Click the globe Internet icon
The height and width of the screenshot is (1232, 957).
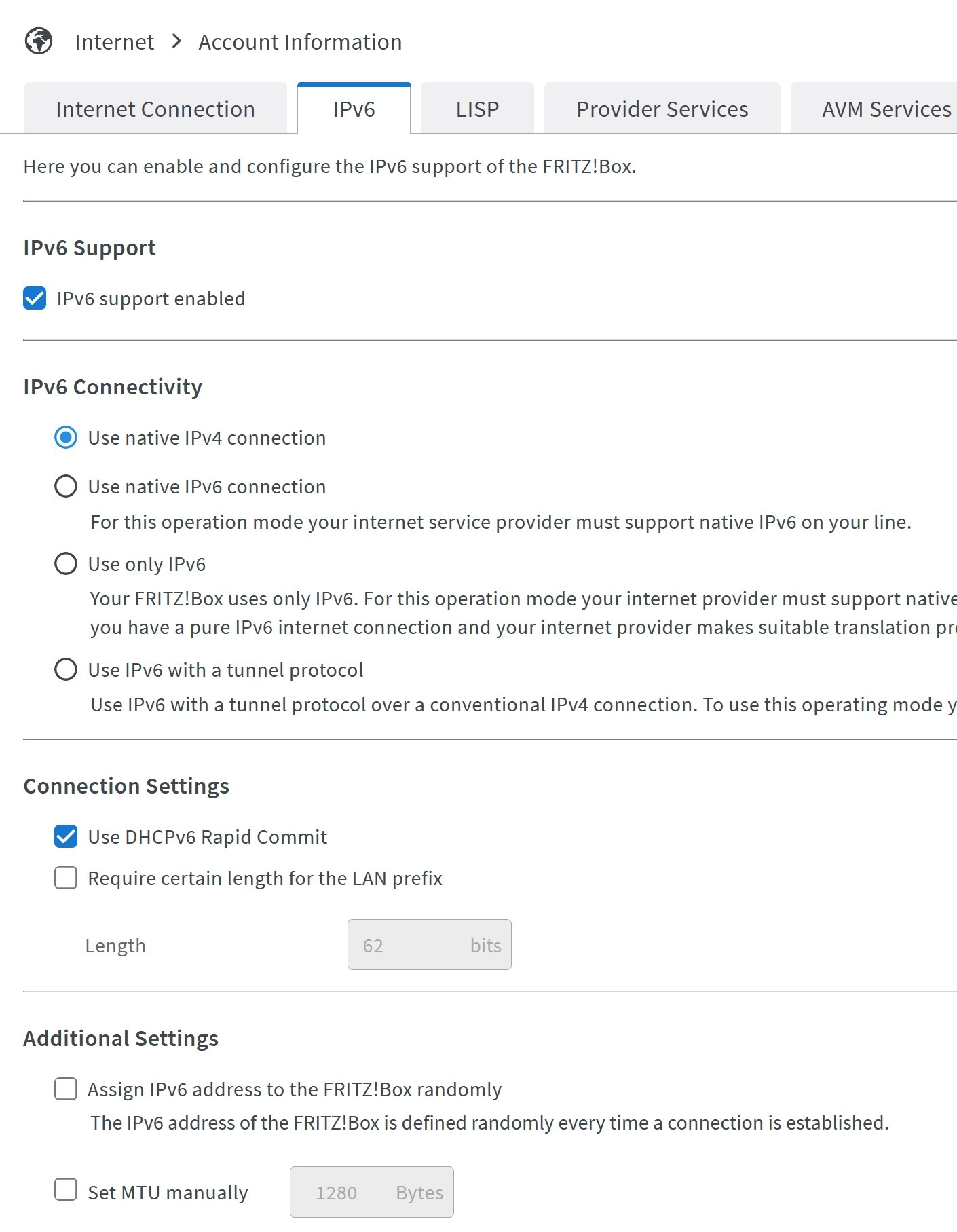tap(39, 41)
